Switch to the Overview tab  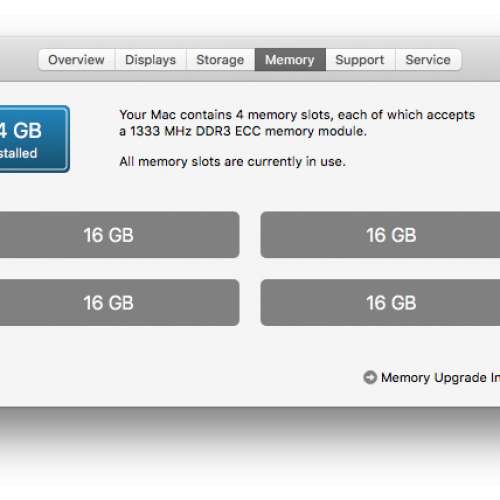[77, 60]
